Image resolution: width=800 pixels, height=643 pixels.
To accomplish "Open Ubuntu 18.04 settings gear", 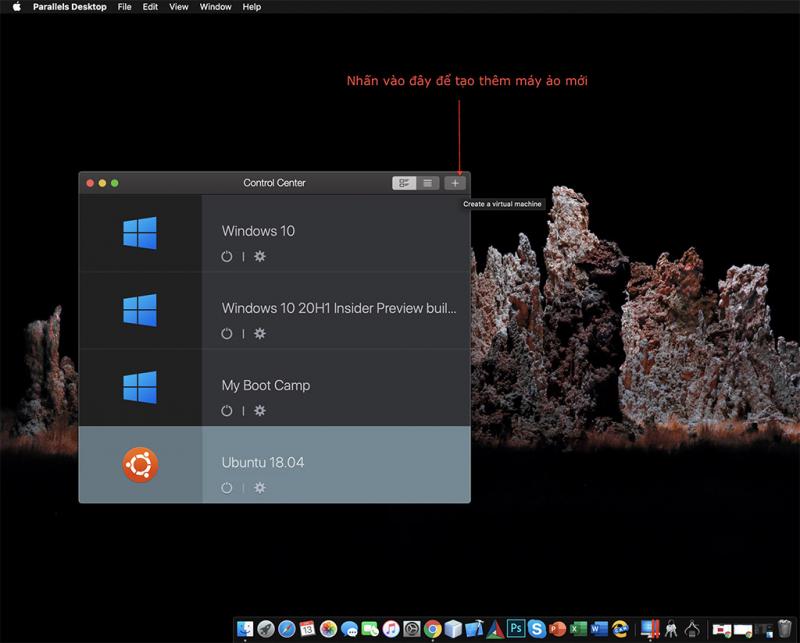I will click(x=260, y=488).
